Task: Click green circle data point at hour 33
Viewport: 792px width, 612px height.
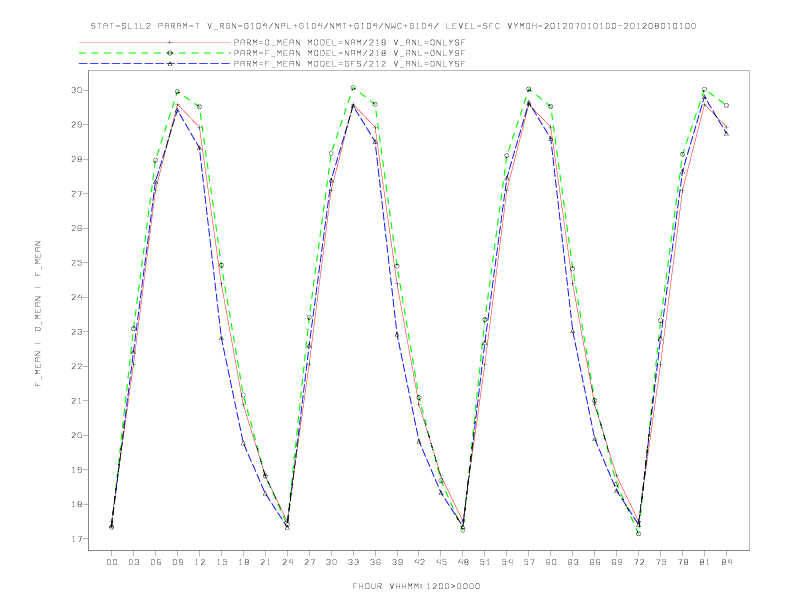Action: 353,88
